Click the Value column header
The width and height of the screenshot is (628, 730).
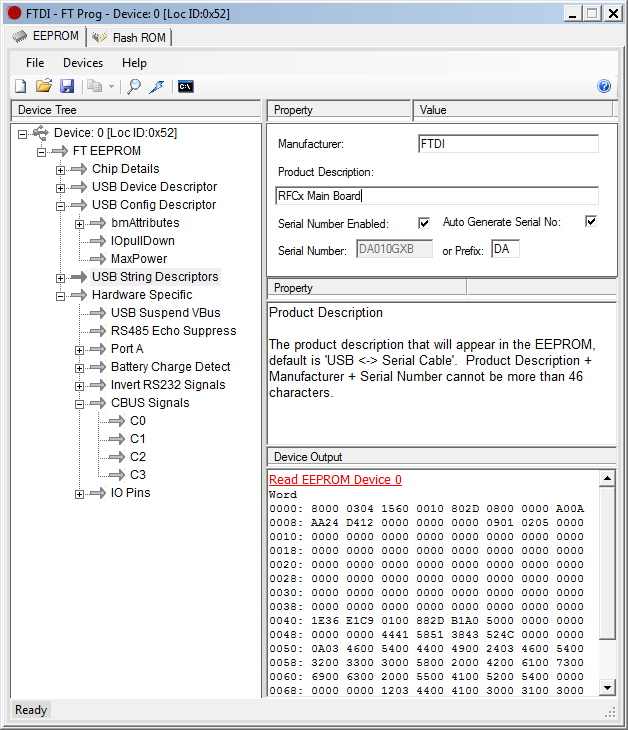[513, 110]
